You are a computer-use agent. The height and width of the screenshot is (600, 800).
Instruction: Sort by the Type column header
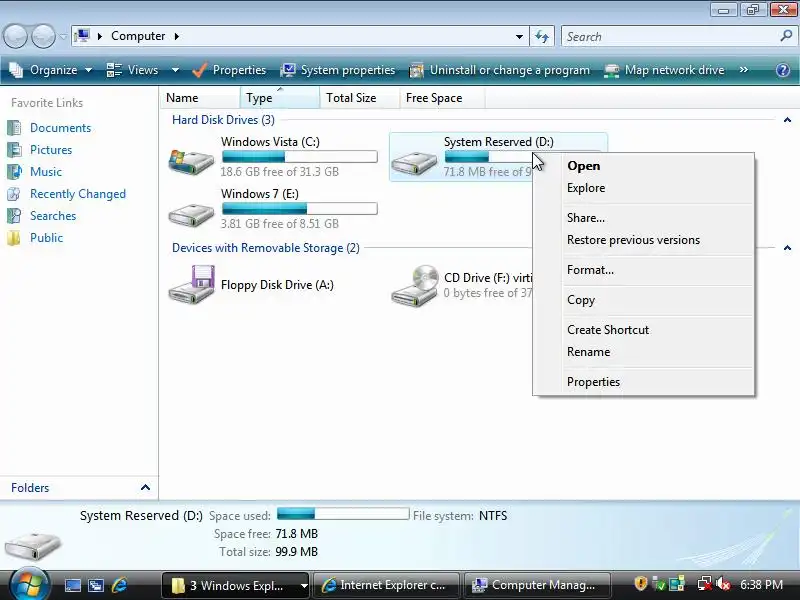(x=280, y=97)
